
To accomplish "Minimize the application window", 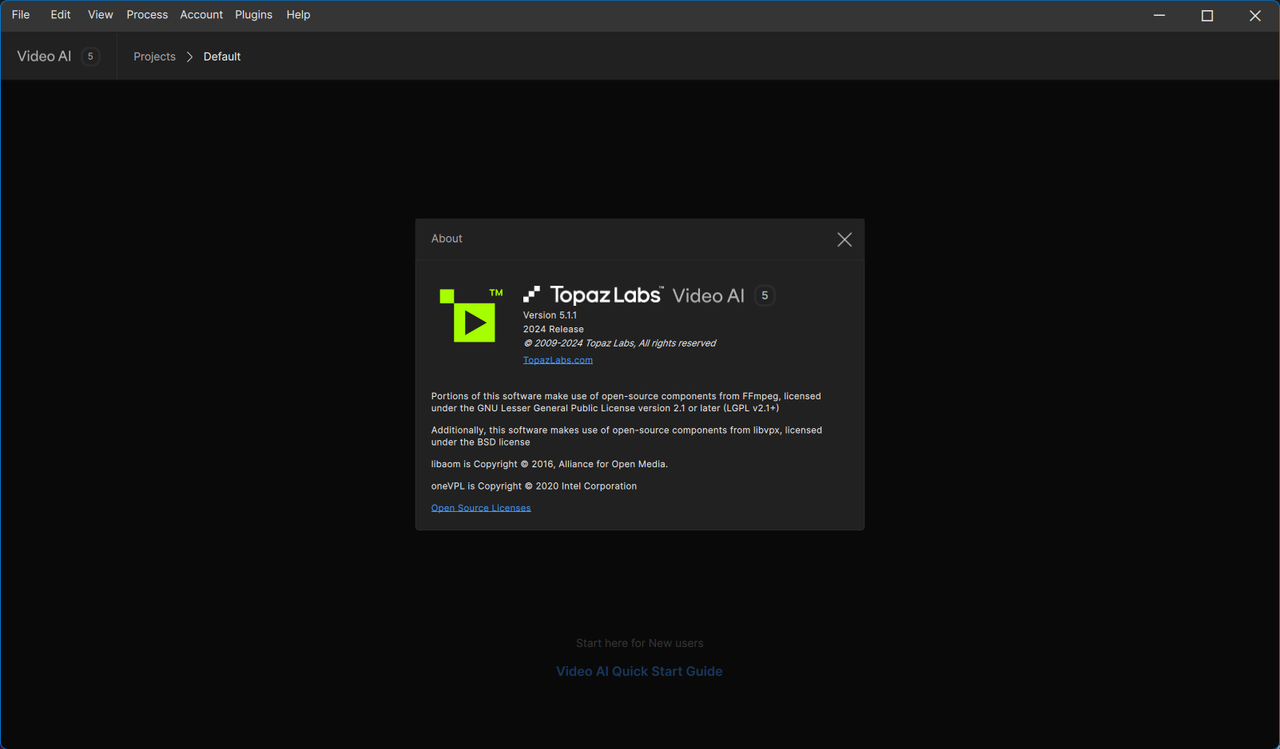I will (1159, 16).
